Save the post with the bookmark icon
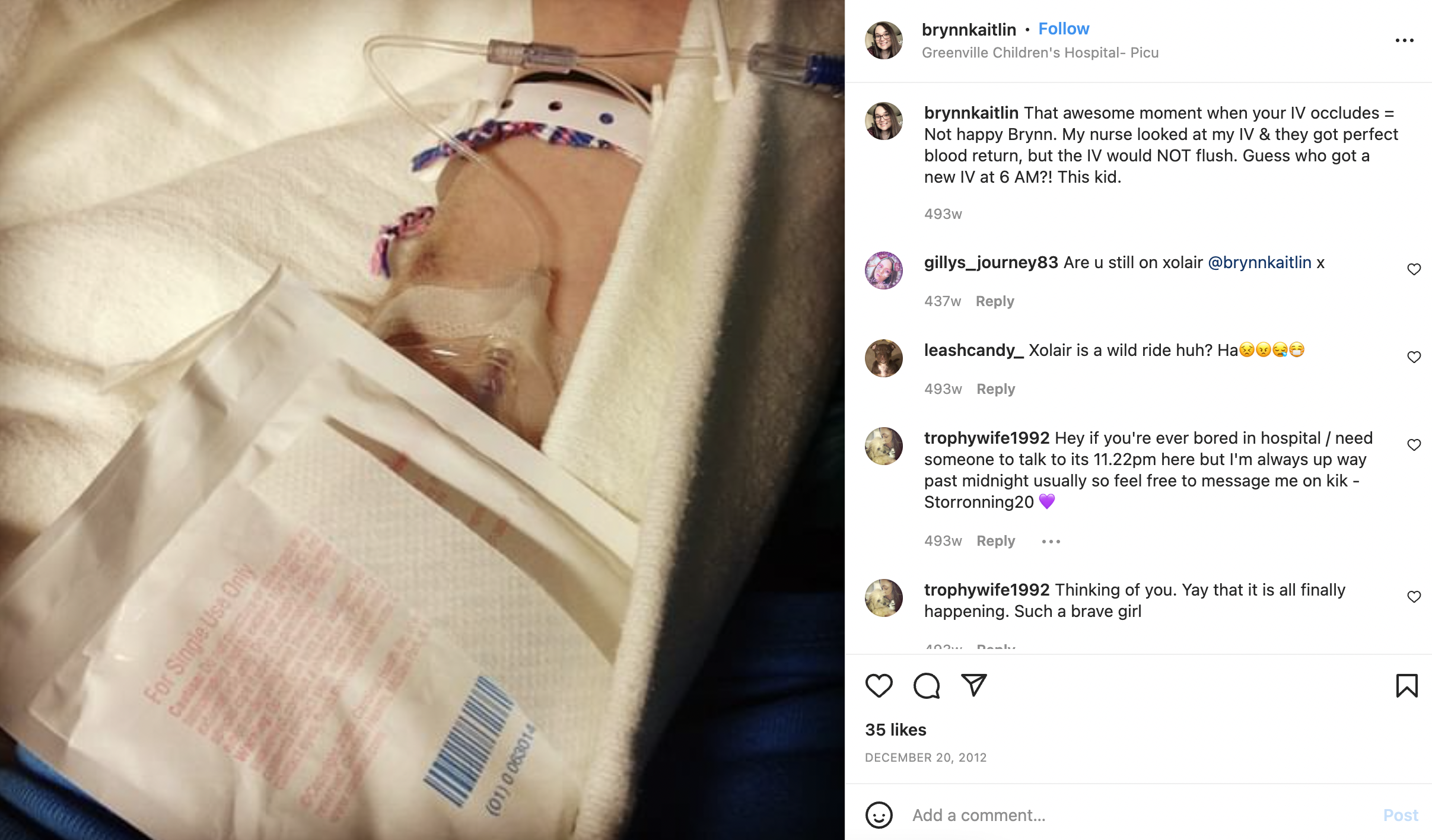 point(1406,686)
